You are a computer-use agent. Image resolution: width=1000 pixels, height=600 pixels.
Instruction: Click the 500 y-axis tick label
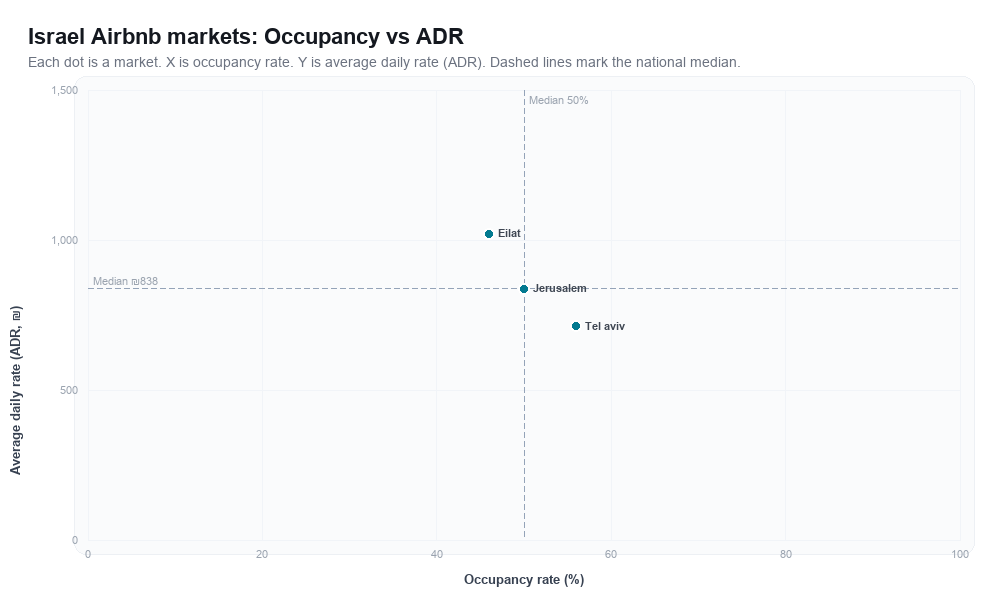(x=69, y=390)
